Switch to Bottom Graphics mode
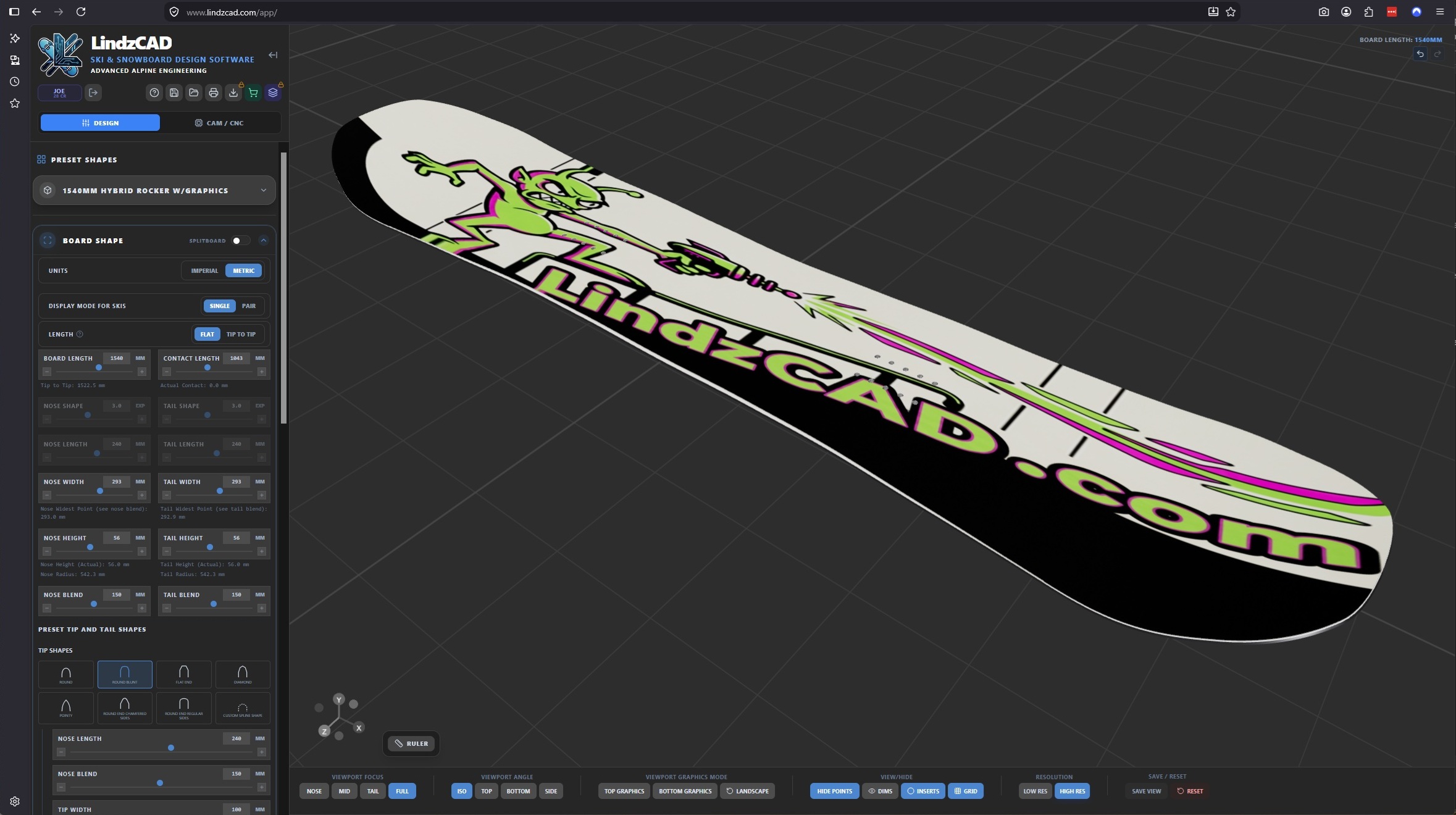Image resolution: width=1456 pixels, height=815 pixels. pos(685,791)
